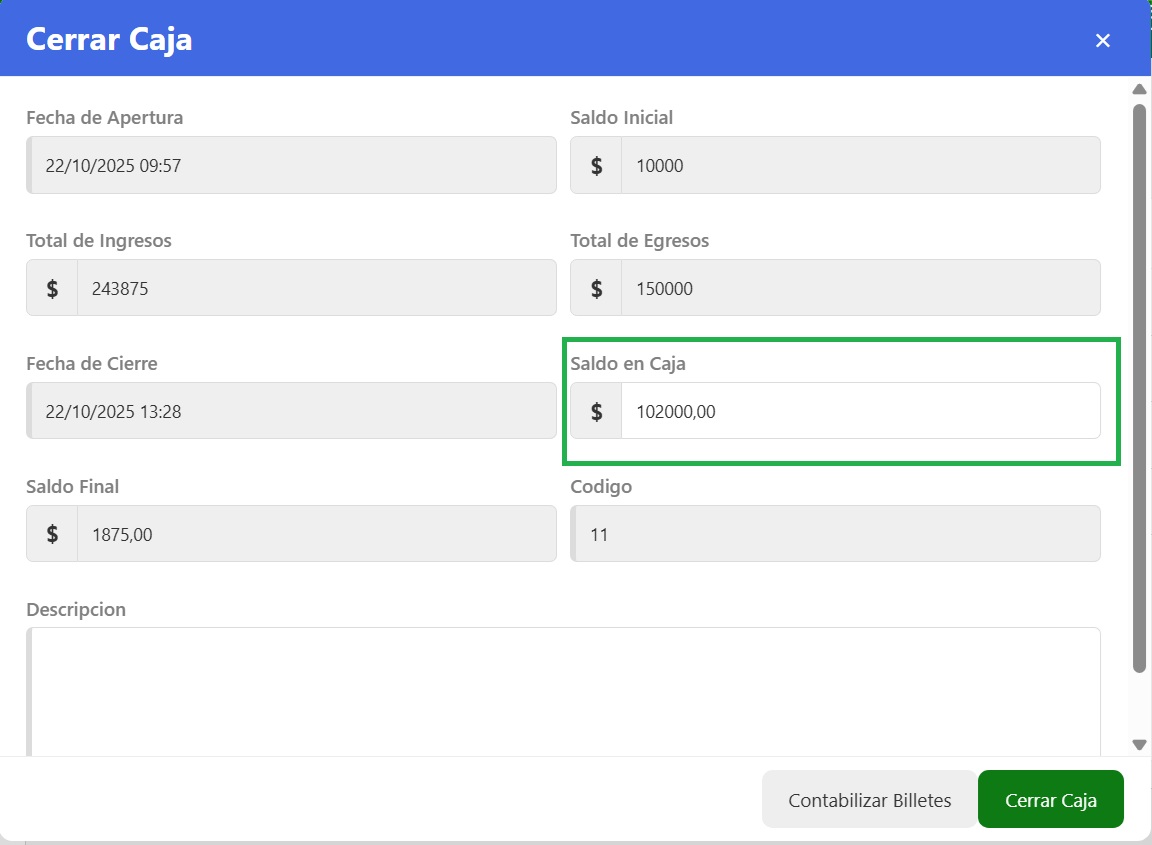1152x845 pixels.
Task: Click the dollar icon beside Saldo en Caja
Action: point(597,411)
